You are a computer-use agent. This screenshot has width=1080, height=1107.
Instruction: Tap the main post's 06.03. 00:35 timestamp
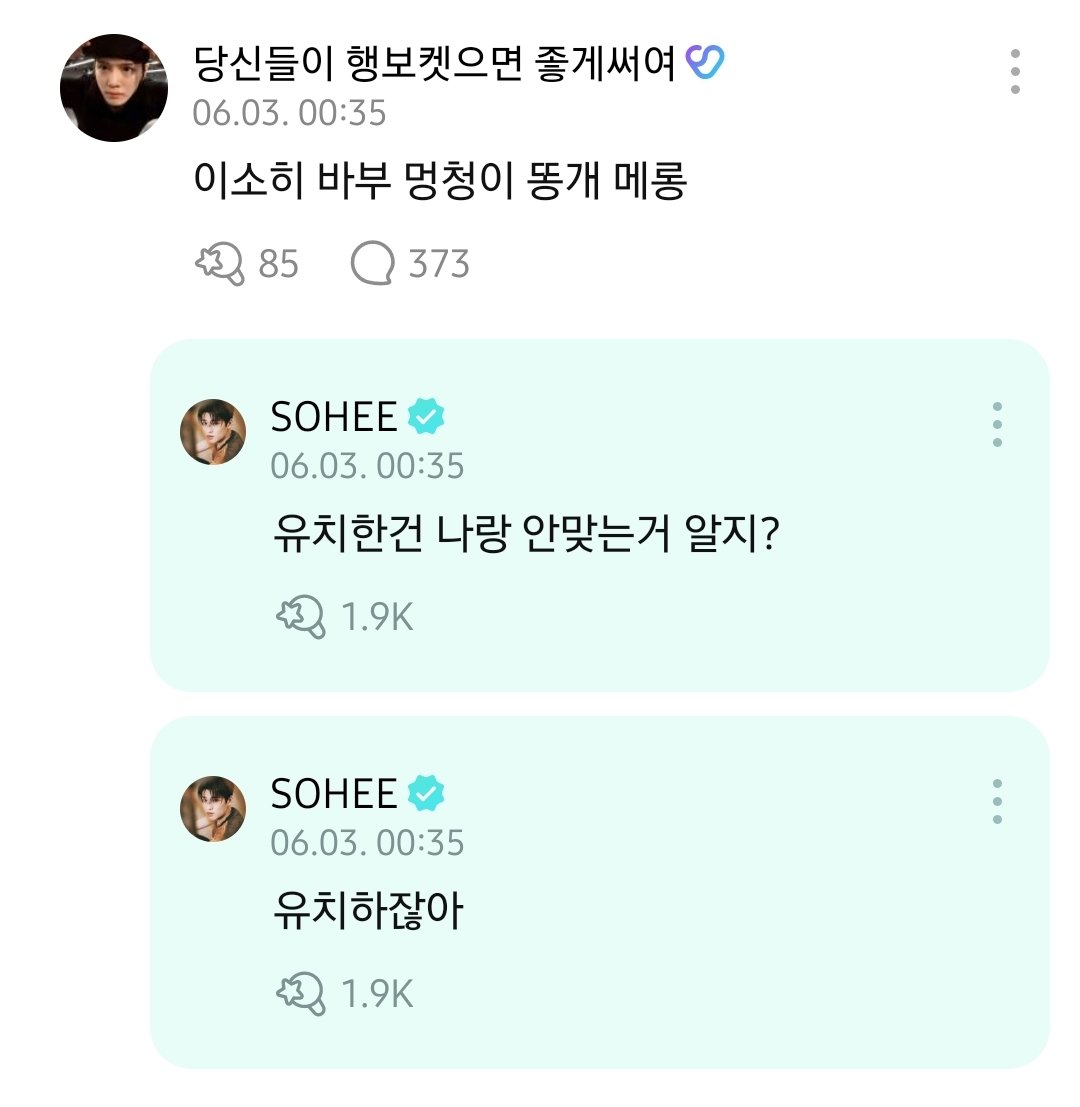289,113
